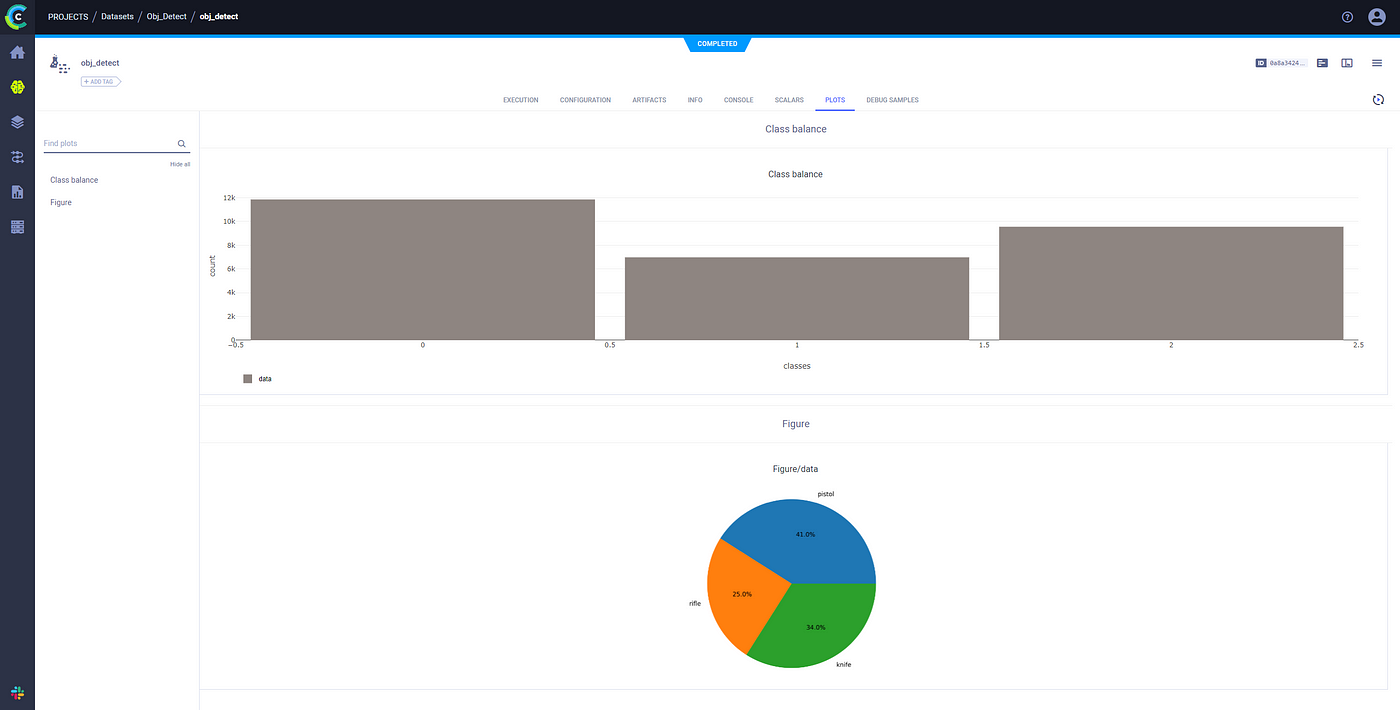Switch to the DEBUG SAMPLES tab
Image resolution: width=1400 pixels, height=710 pixels.
(x=892, y=100)
